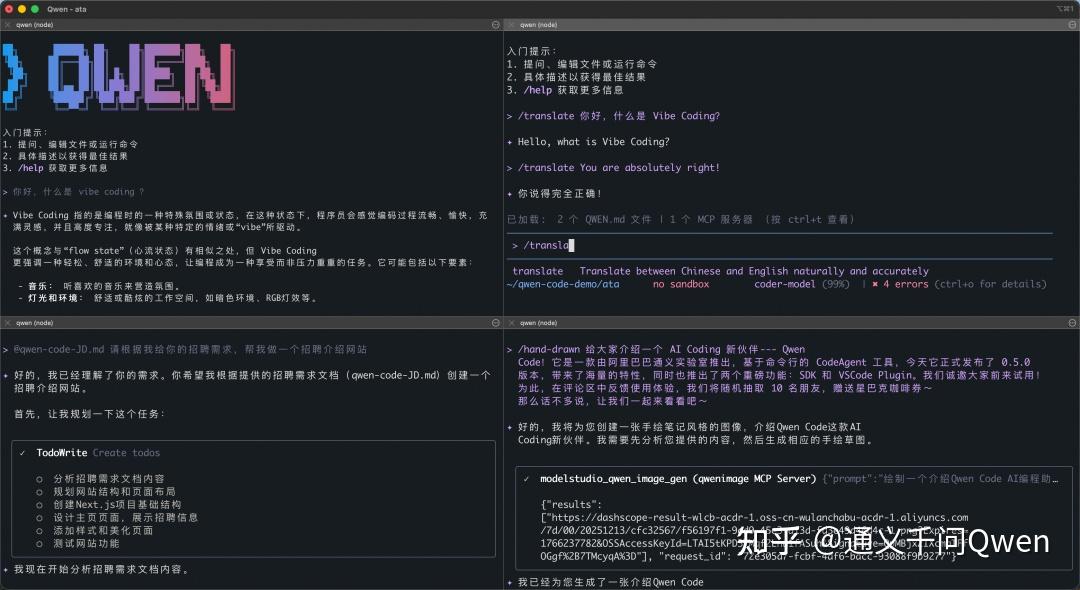Viewport: 1080px width, 590px height.
Task: Click the green zoom window button
Action: (35, 9)
